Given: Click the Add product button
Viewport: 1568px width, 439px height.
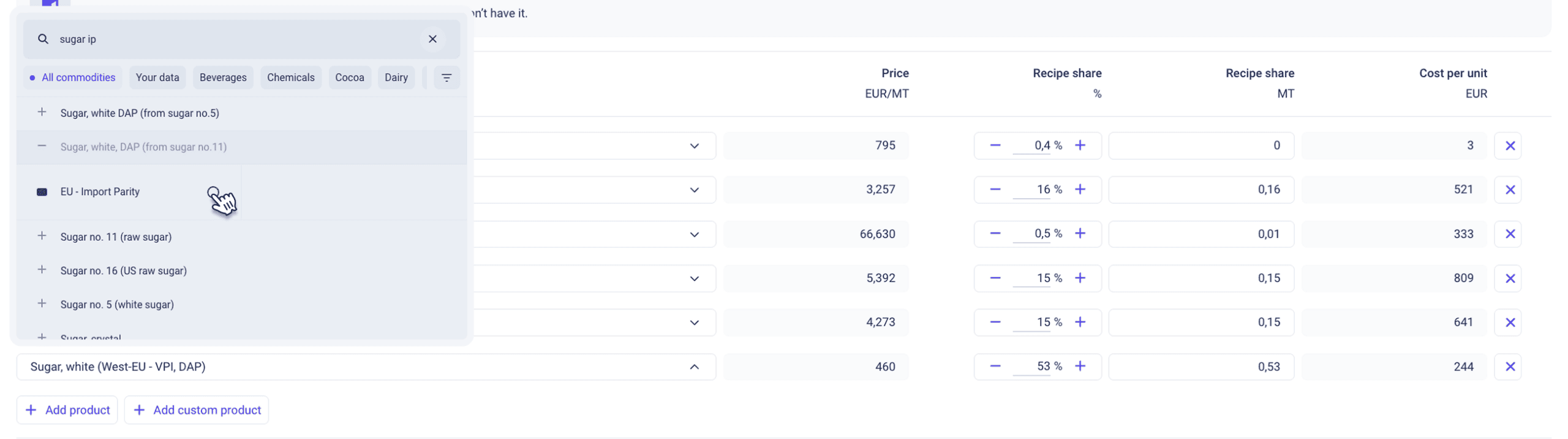Looking at the screenshot, I should point(67,410).
